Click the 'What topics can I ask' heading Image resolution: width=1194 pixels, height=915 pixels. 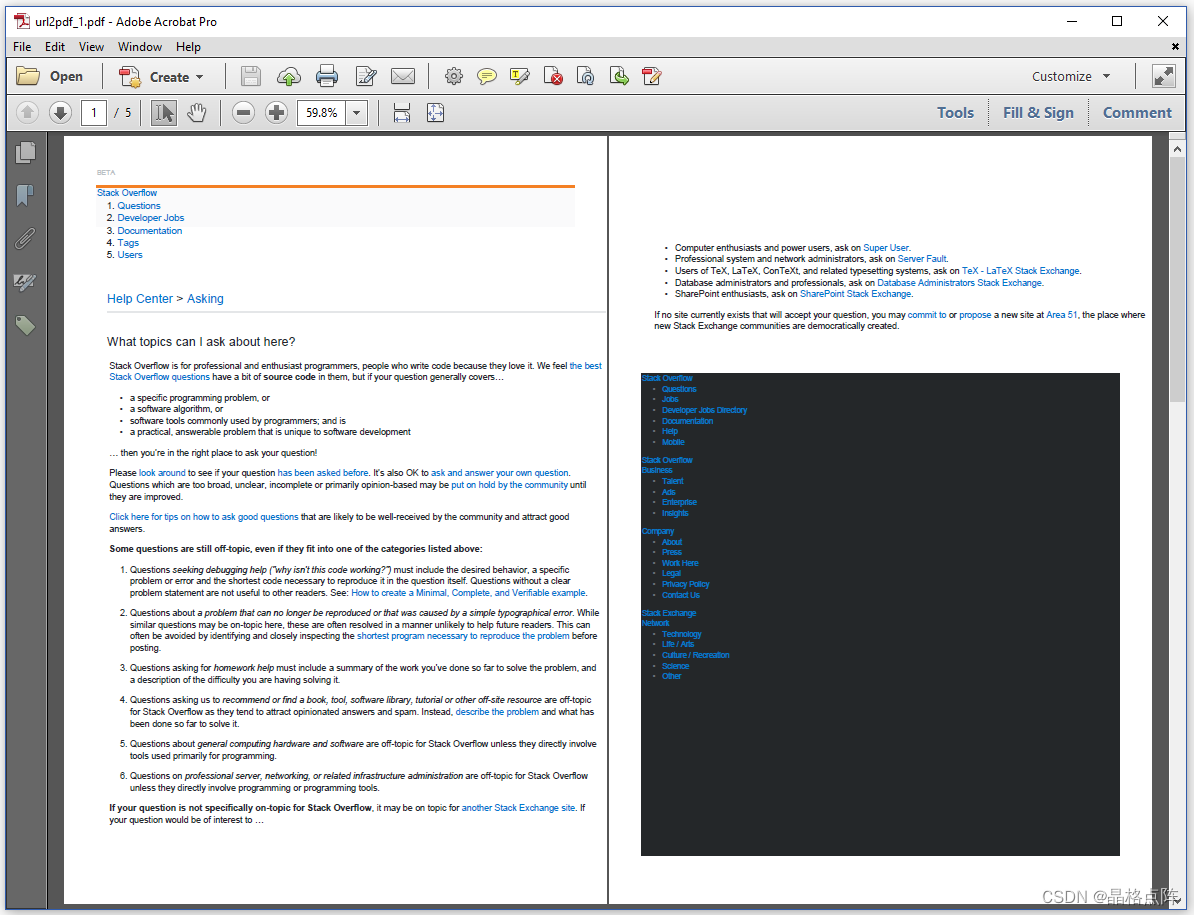click(201, 342)
